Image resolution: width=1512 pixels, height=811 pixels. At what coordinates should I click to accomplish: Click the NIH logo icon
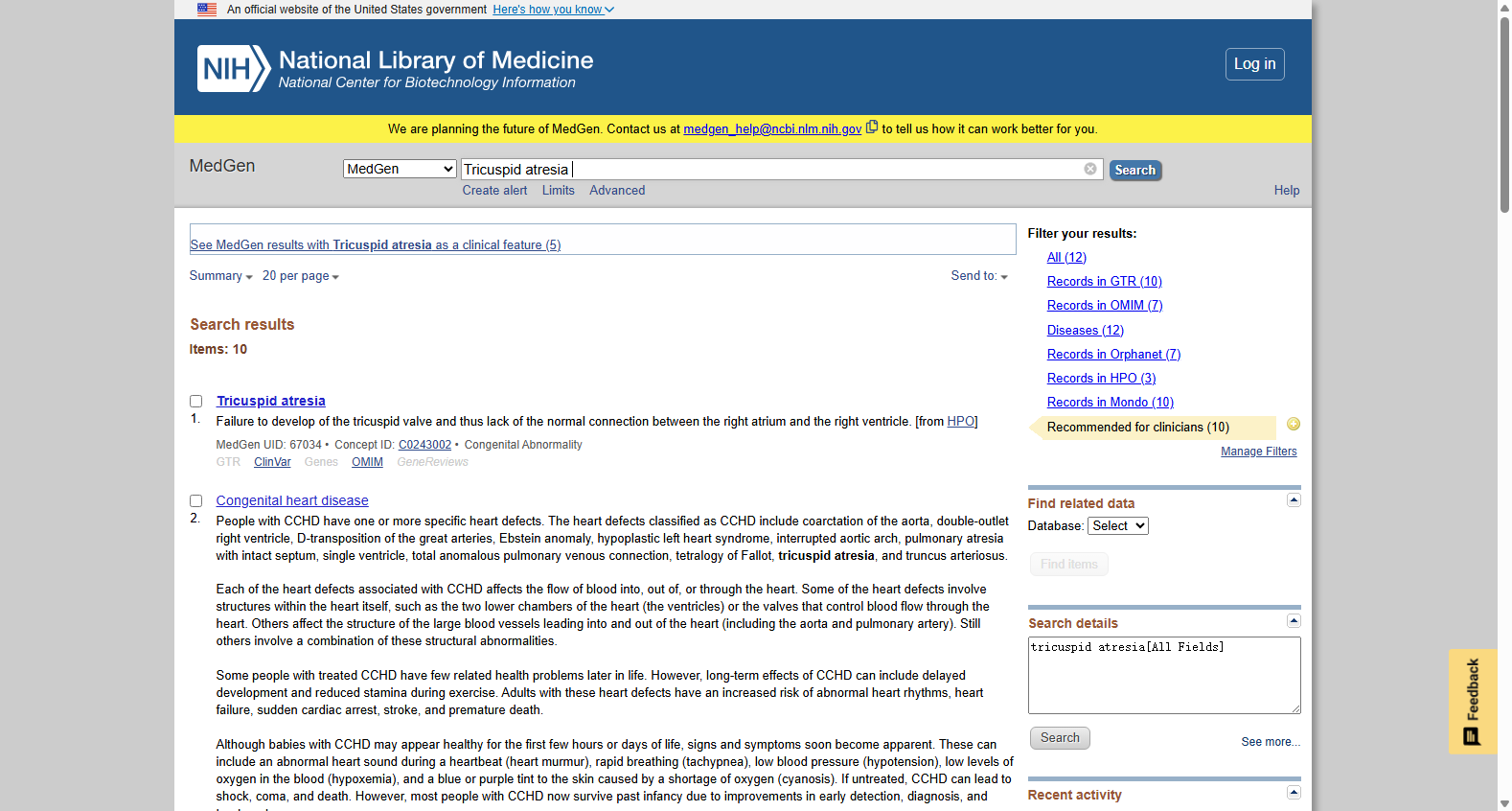point(234,69)
